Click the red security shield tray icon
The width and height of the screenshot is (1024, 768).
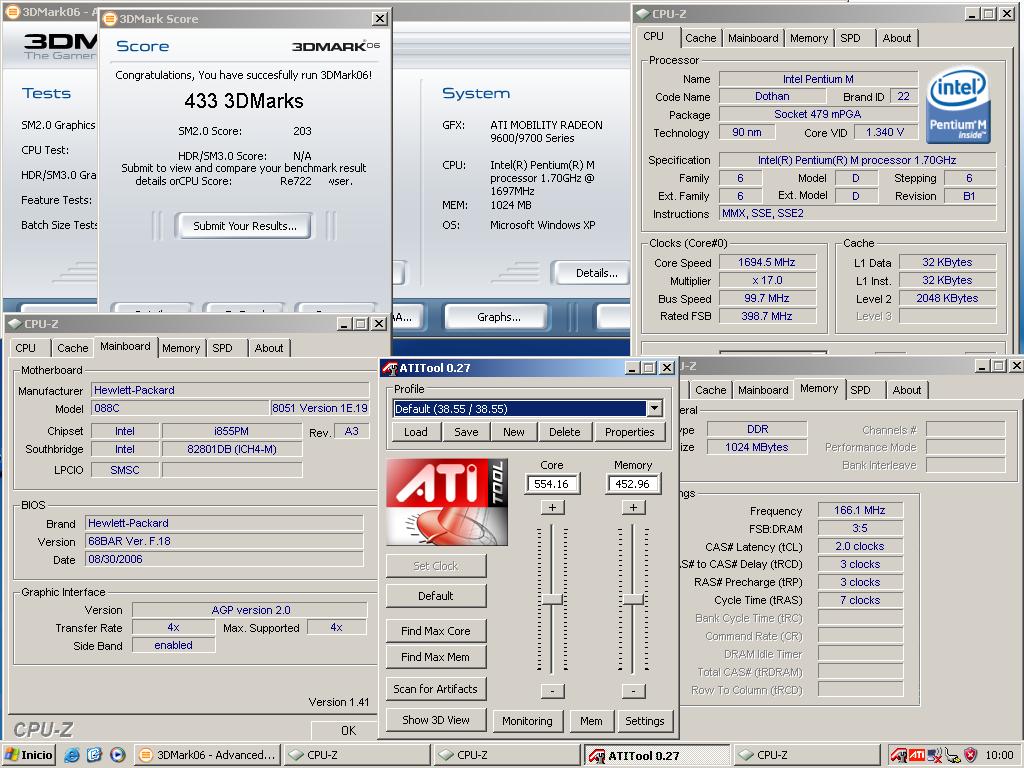tap(970, 755)
